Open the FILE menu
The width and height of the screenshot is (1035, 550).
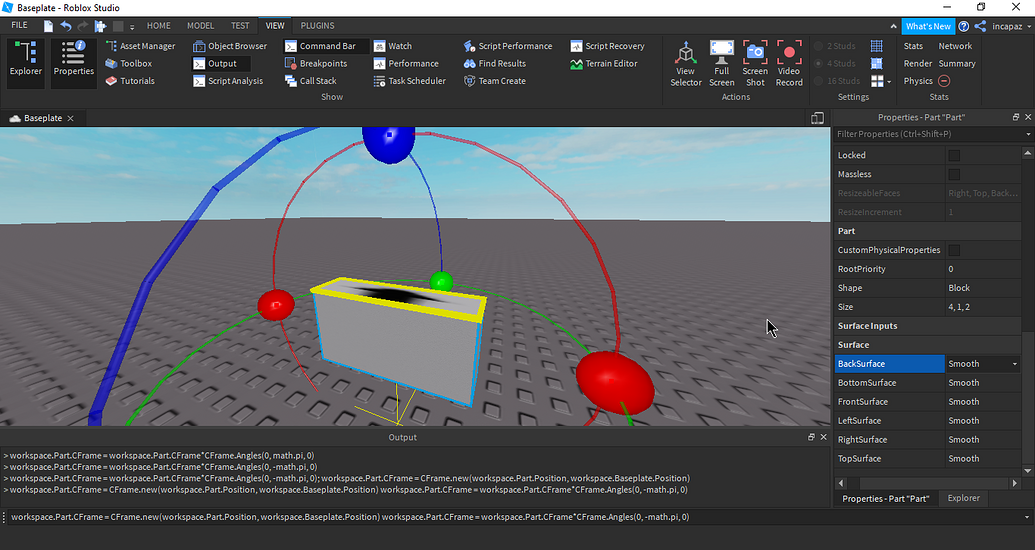pos(20,25)
